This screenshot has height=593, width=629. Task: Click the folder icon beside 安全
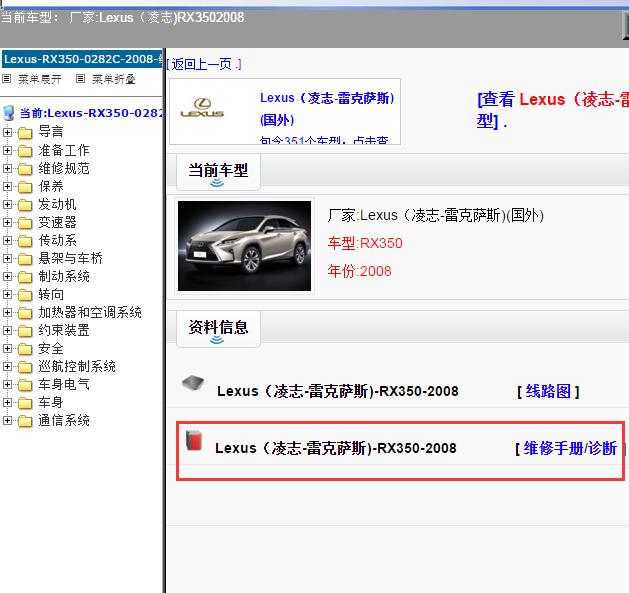click(x=25, y=349)
